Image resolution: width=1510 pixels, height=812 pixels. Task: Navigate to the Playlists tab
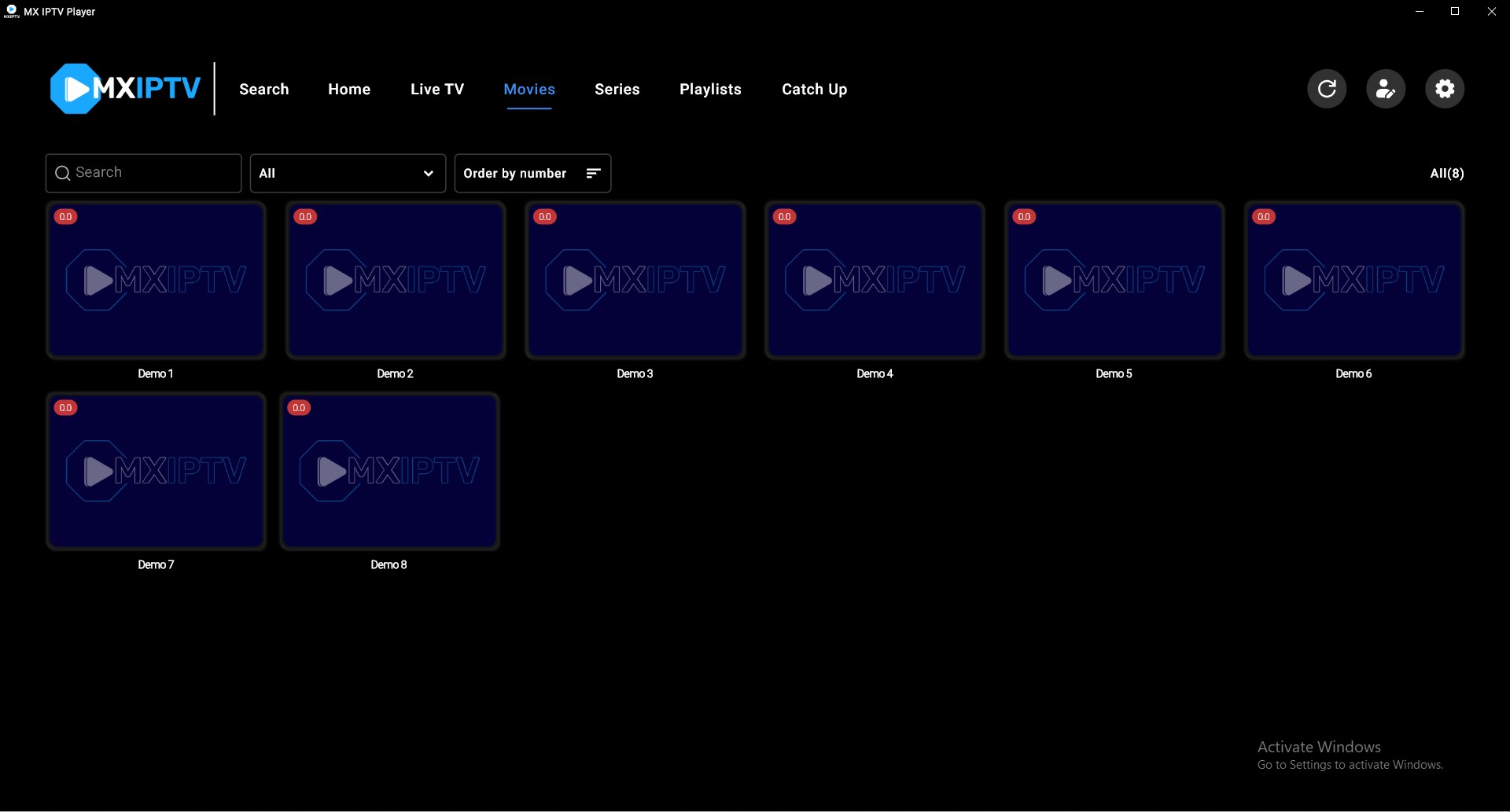[710, 90]
